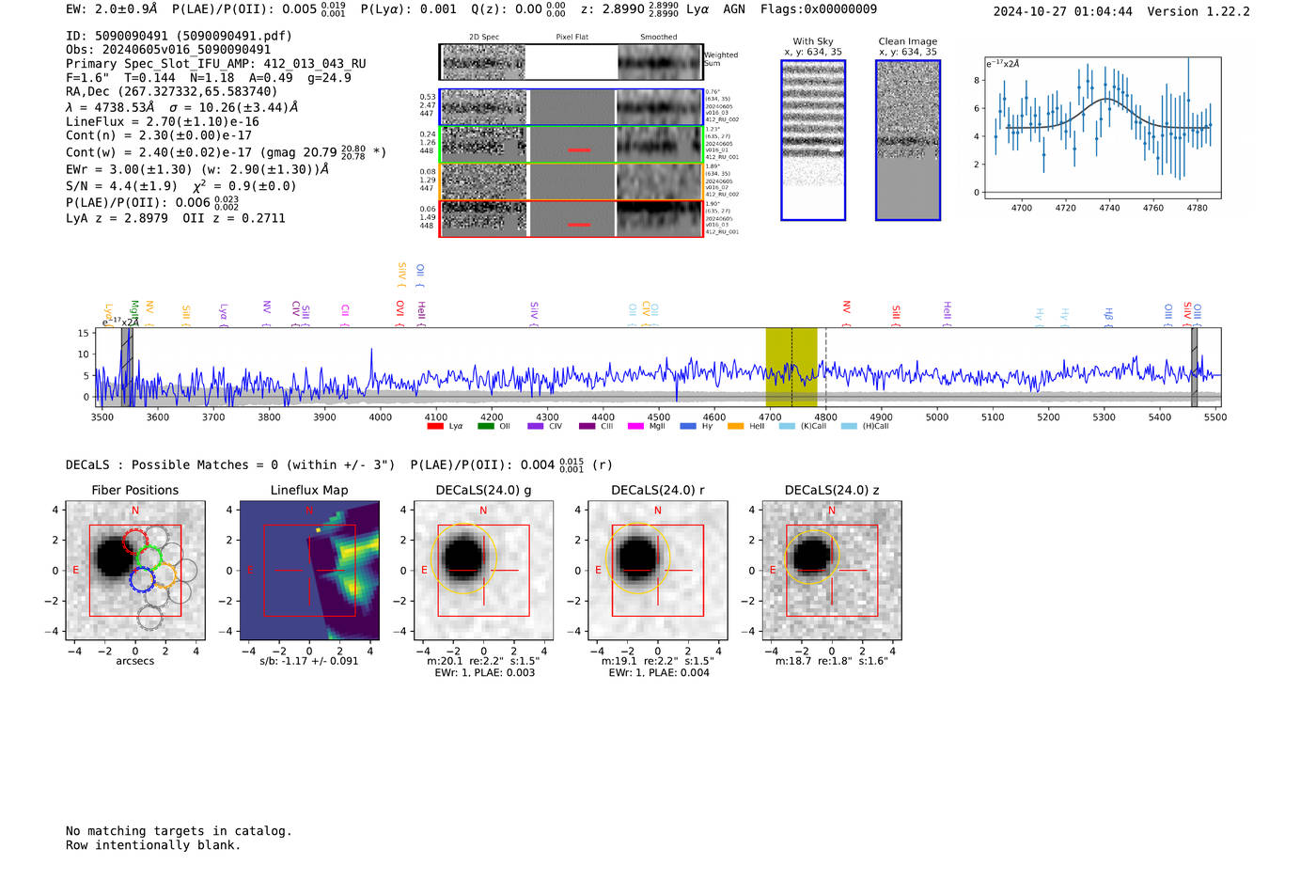Click the dark purple CIII legend swatch
1316x896 pixels.
click(x=587, y=426)
